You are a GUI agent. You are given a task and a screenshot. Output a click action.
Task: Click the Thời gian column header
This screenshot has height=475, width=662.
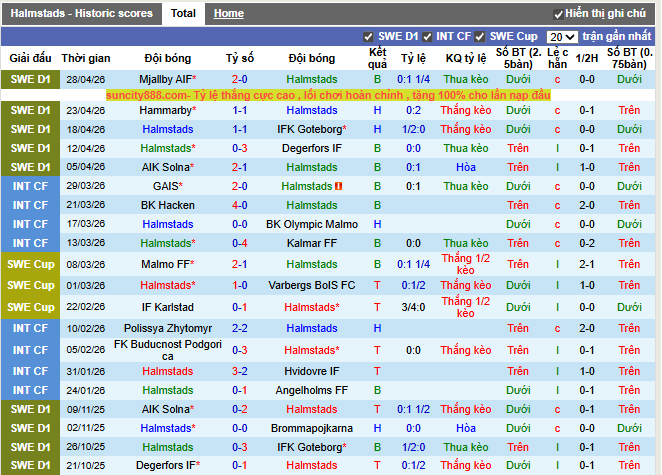pos(86,58)
